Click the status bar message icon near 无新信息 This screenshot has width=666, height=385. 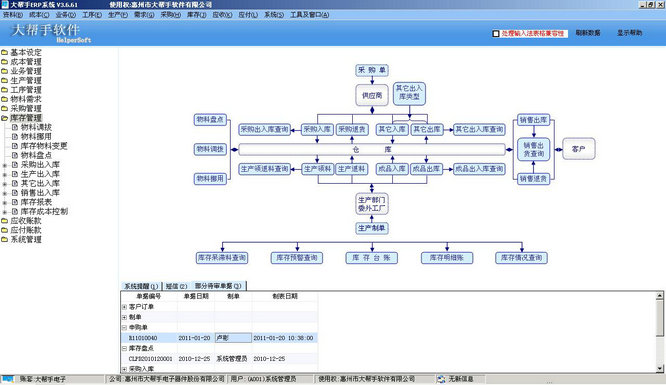441,379
